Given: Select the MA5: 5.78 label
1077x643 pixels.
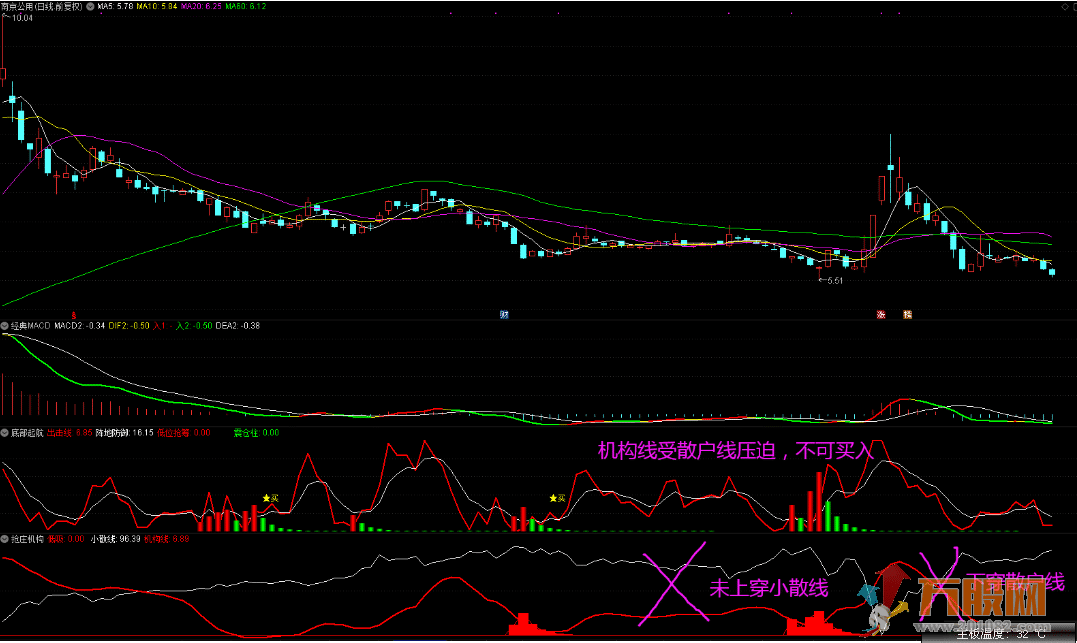Looking at the screenshot, I should point(115,6).
